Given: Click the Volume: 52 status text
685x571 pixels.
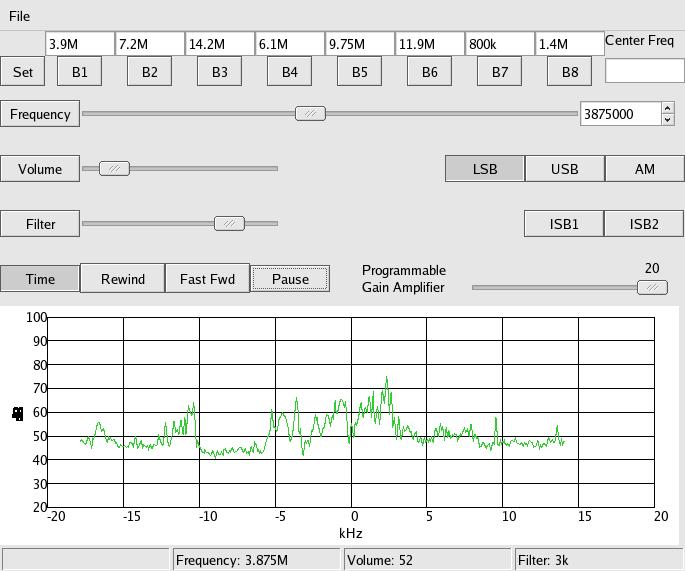Looking at the screenshot, I should [380, 560].
